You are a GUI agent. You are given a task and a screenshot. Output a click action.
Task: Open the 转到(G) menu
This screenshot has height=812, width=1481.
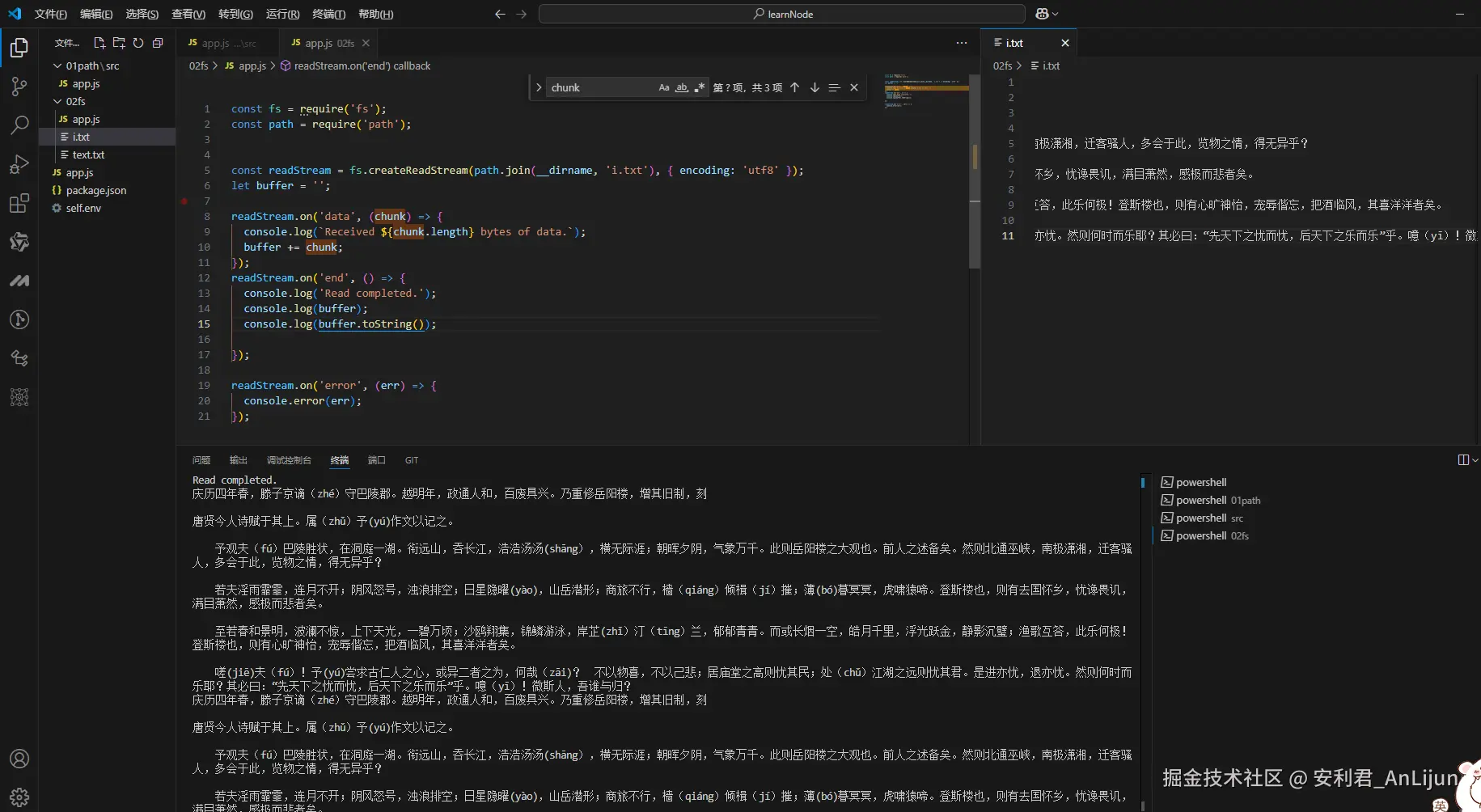pyautogui.click(x=235, y=14)
